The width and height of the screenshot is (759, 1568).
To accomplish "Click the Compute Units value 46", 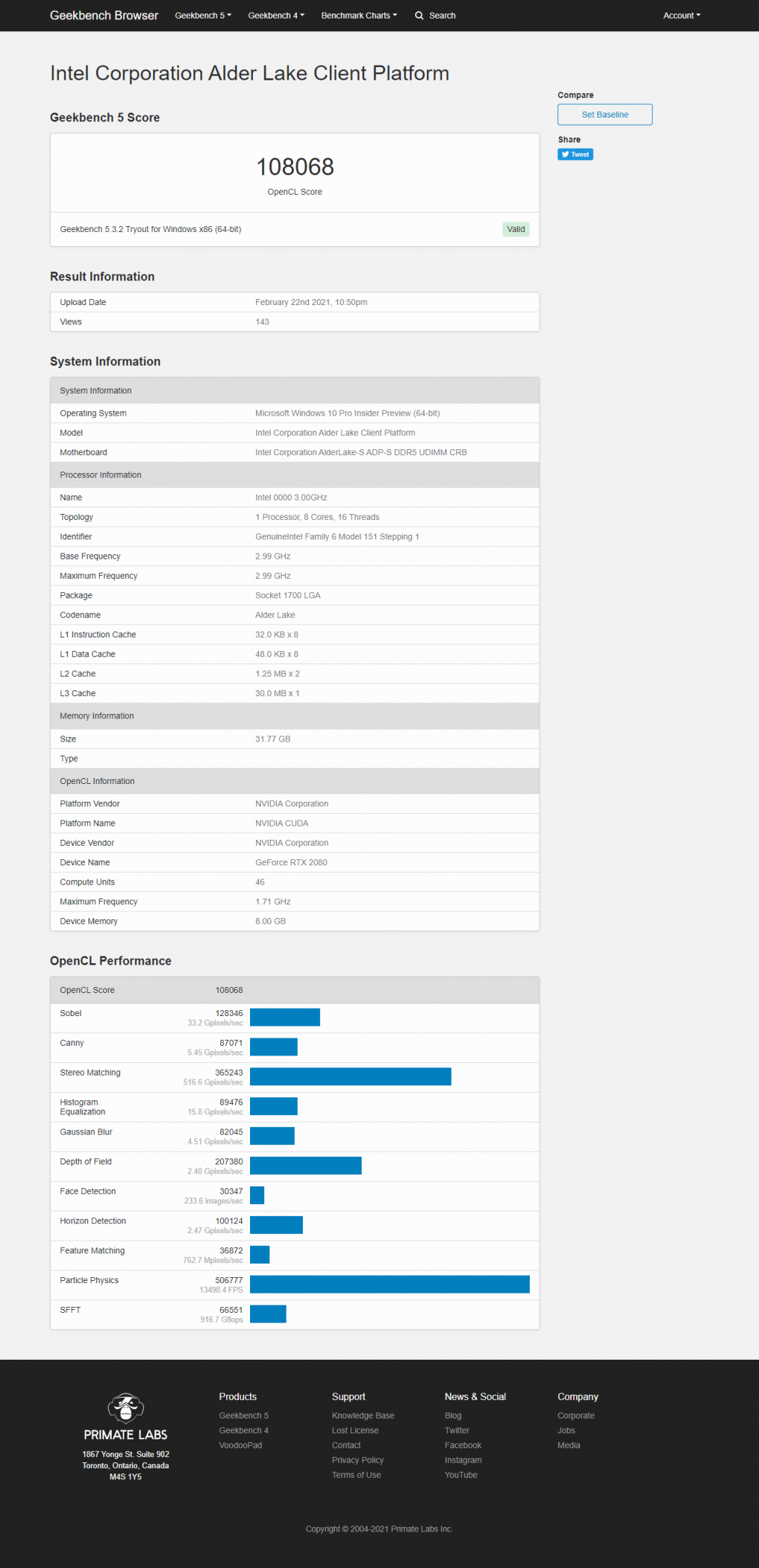I will [260, 882].
